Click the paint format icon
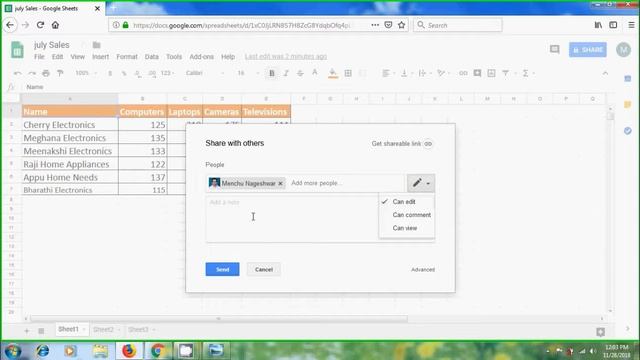 (60, 73)
